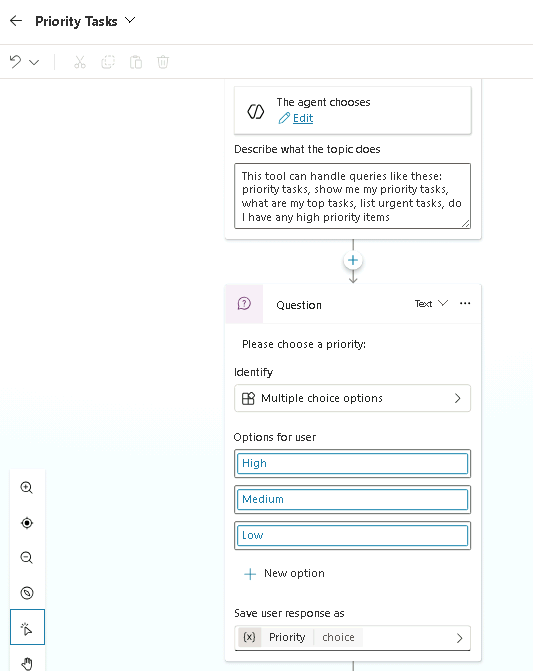Open the Priority Tasks title dropdown
Screen dimensions: 533x671
[x=130, y=20]
